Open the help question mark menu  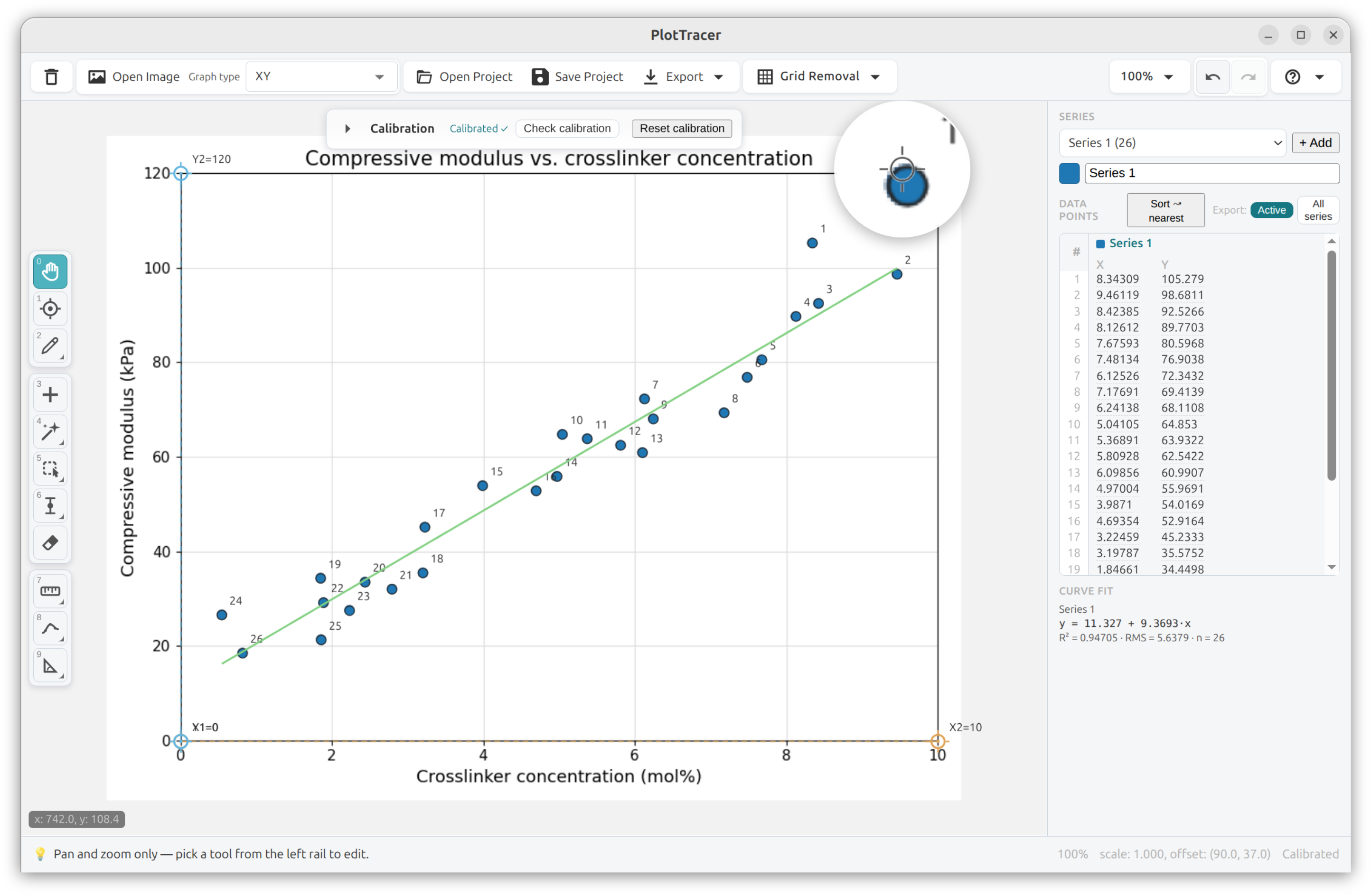[x=1293, y=76]
